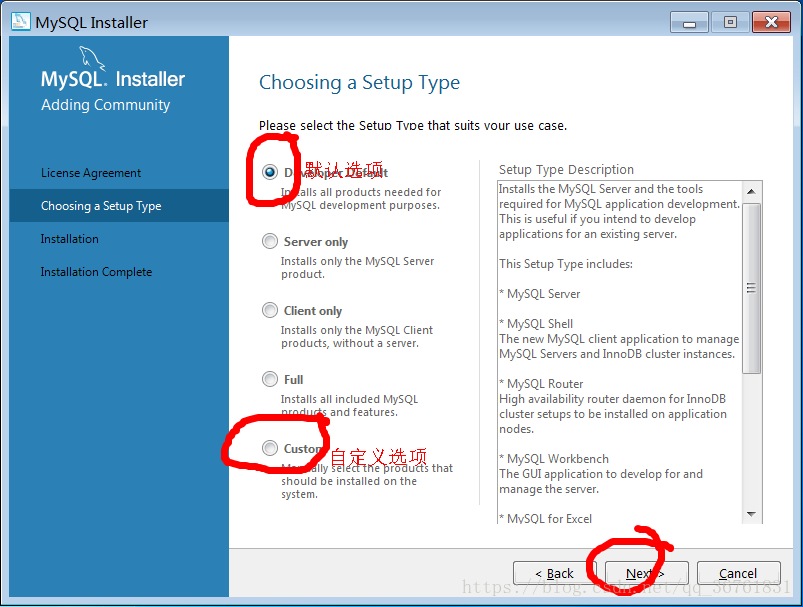803x607 pixels.
Task: Click the Back button
Action: tap(555, 573)
